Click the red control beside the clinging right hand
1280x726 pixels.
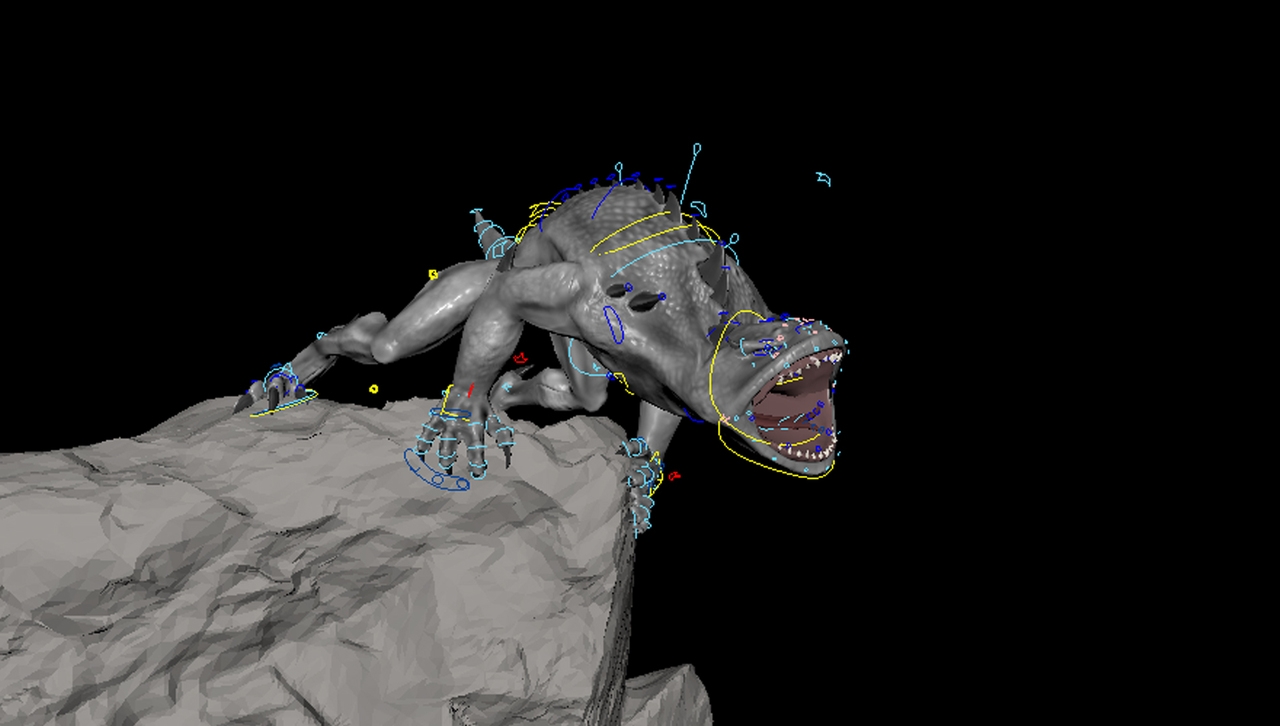coord(675,476)
